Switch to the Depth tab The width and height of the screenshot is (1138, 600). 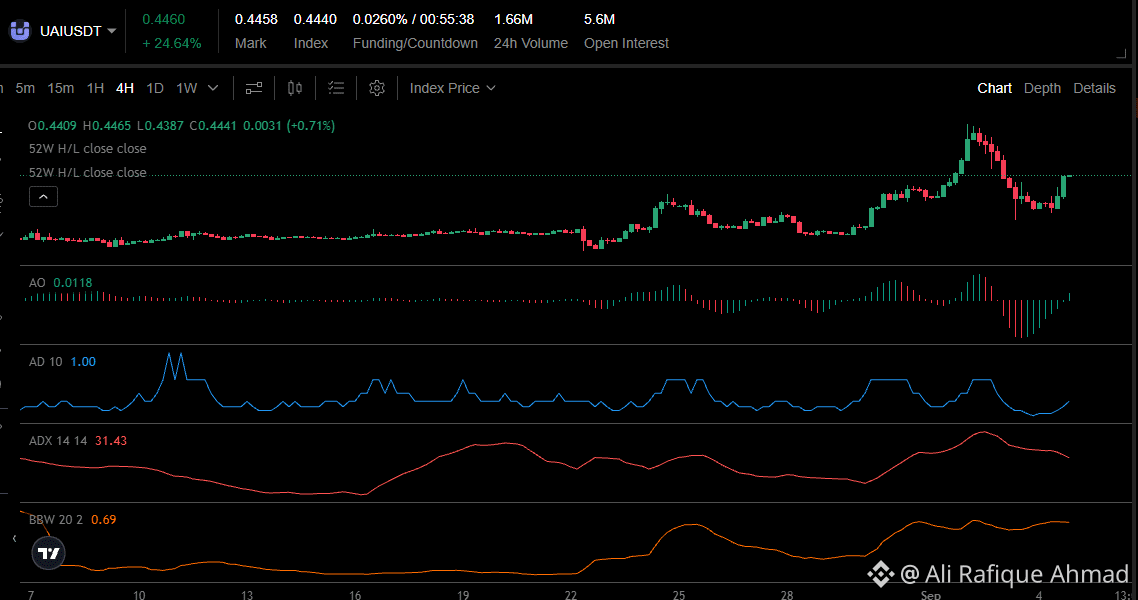click(1042, 88)
